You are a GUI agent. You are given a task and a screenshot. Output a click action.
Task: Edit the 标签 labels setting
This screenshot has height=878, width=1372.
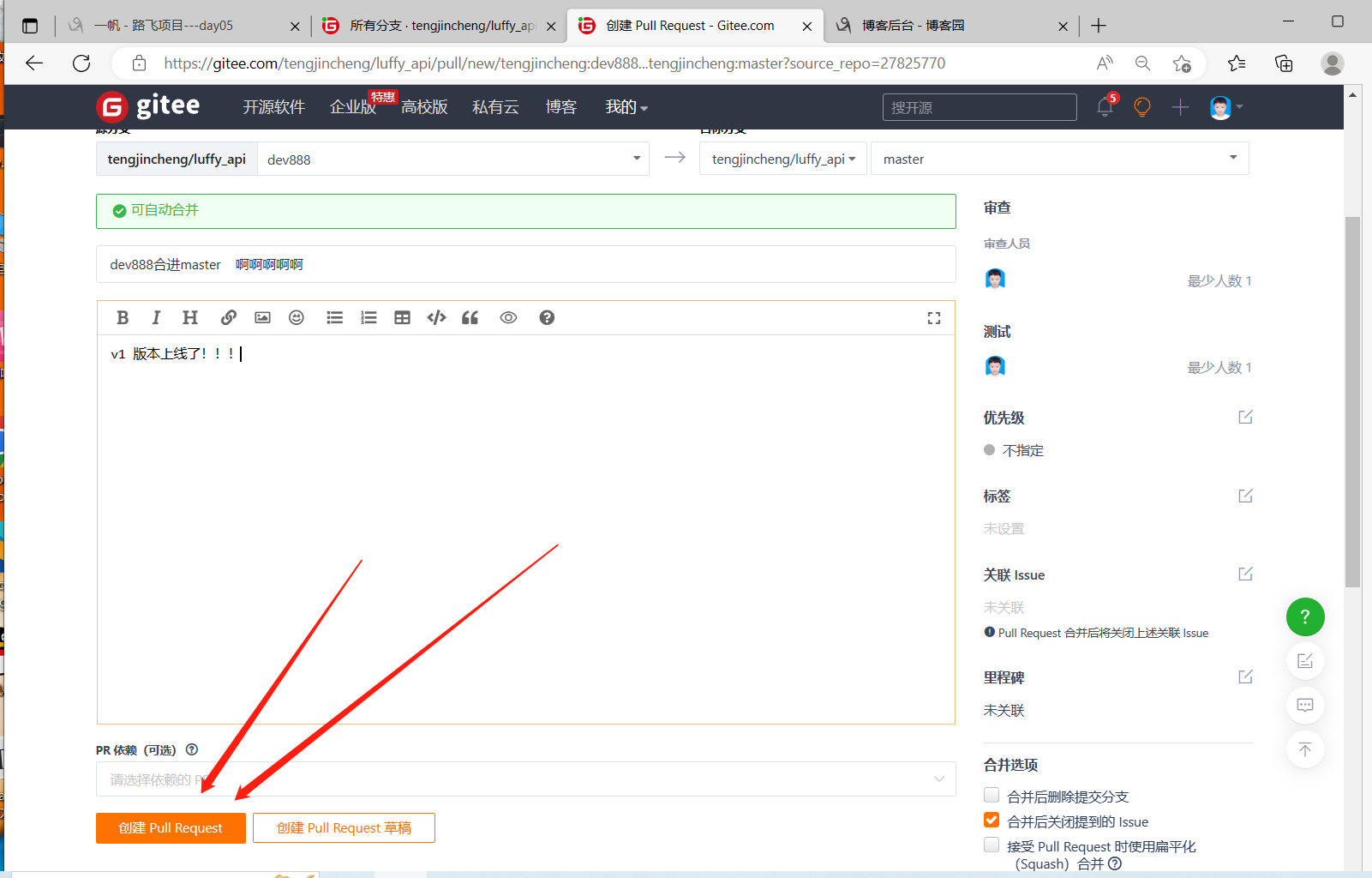tap(1245, 496)
